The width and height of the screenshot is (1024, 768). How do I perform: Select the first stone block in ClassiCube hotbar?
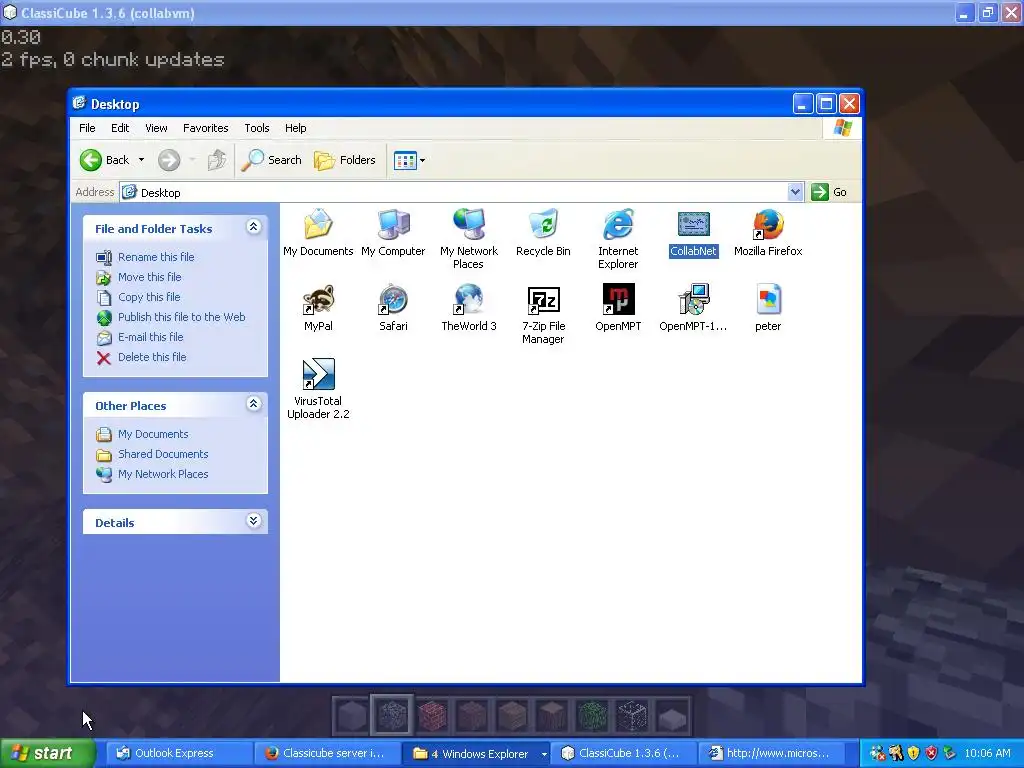[x=351, y=715]
